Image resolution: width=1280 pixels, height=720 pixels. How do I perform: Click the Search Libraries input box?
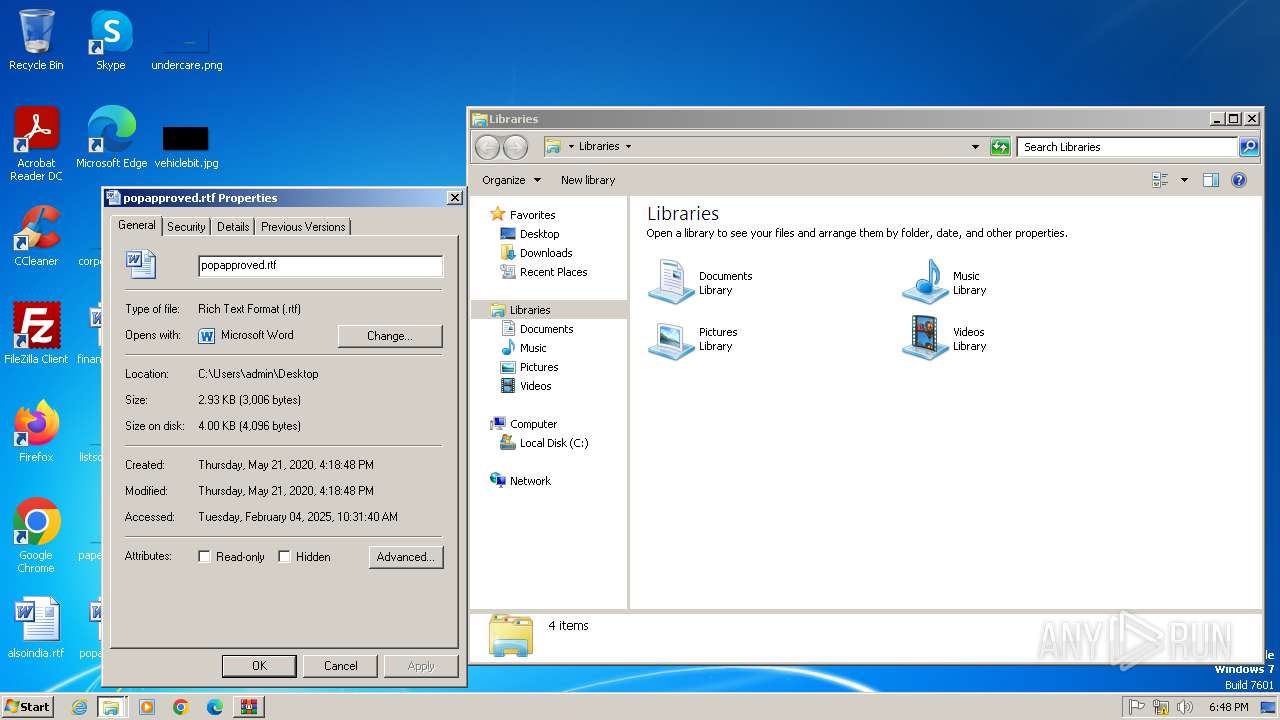pyautogui.click(x=1127, y=147)
